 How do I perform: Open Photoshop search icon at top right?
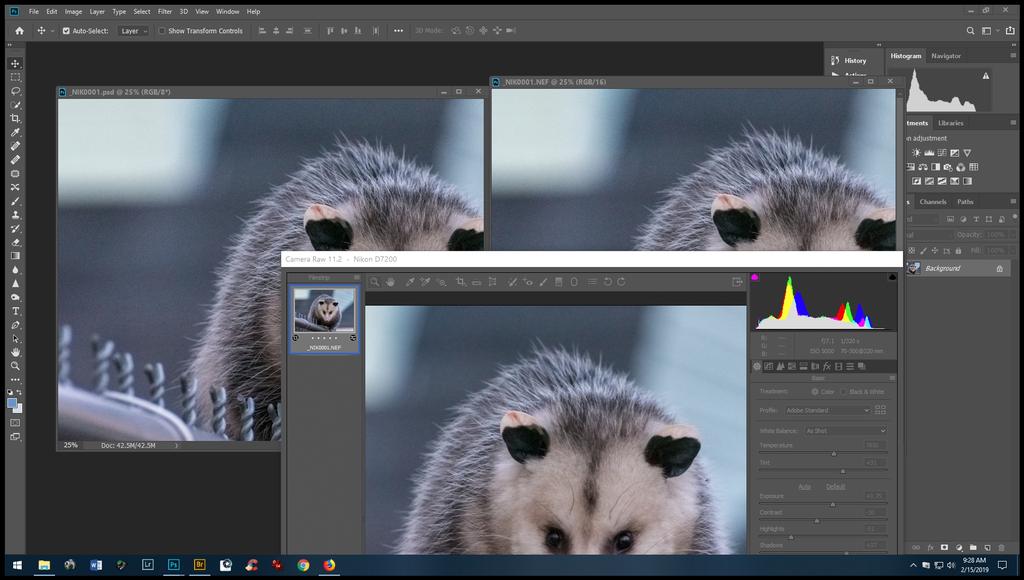click(x=971, y=31)
